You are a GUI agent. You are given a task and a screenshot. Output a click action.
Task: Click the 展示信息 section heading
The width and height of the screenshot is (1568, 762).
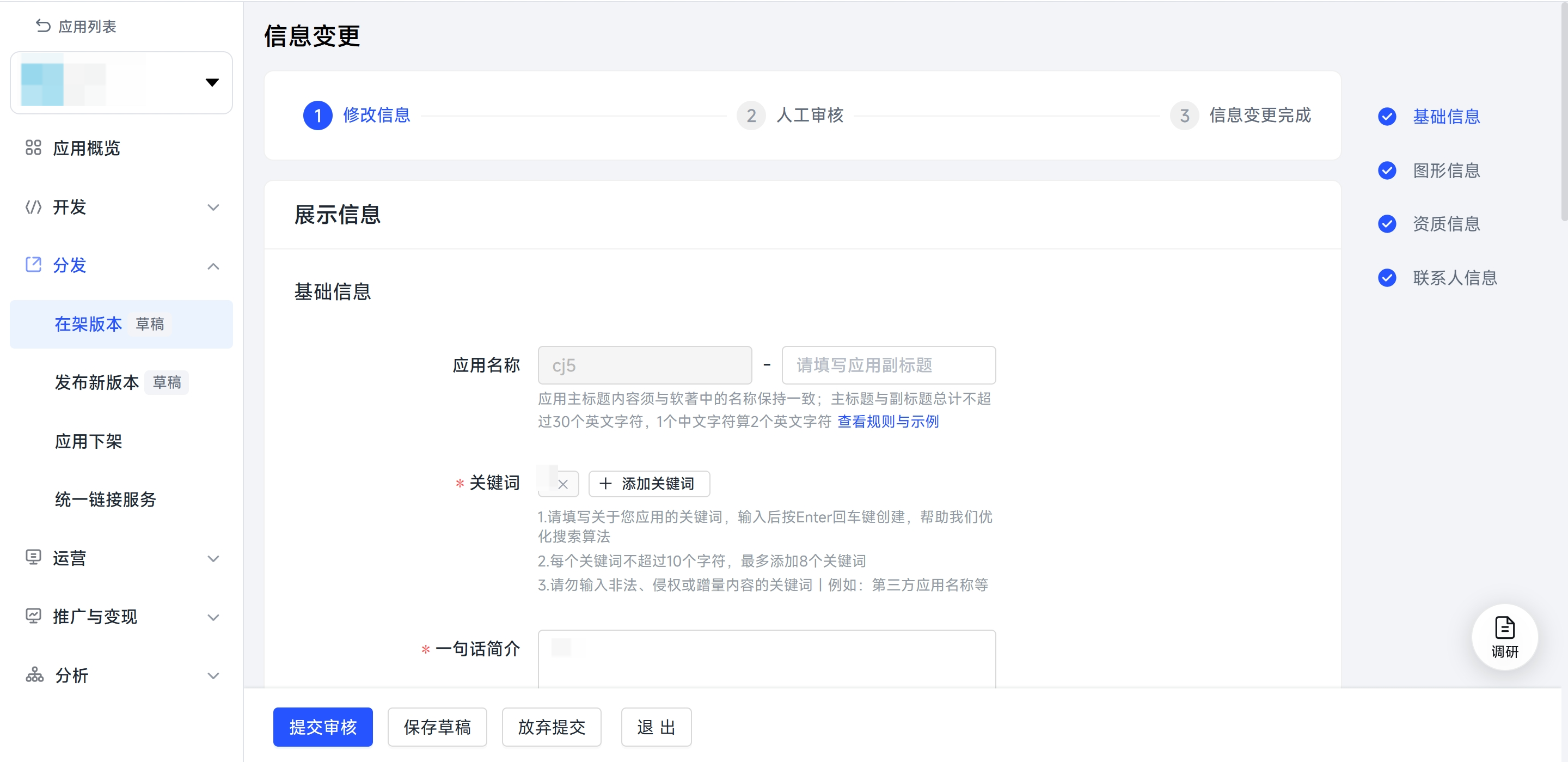pyautogui.click(x=337, y=215)
